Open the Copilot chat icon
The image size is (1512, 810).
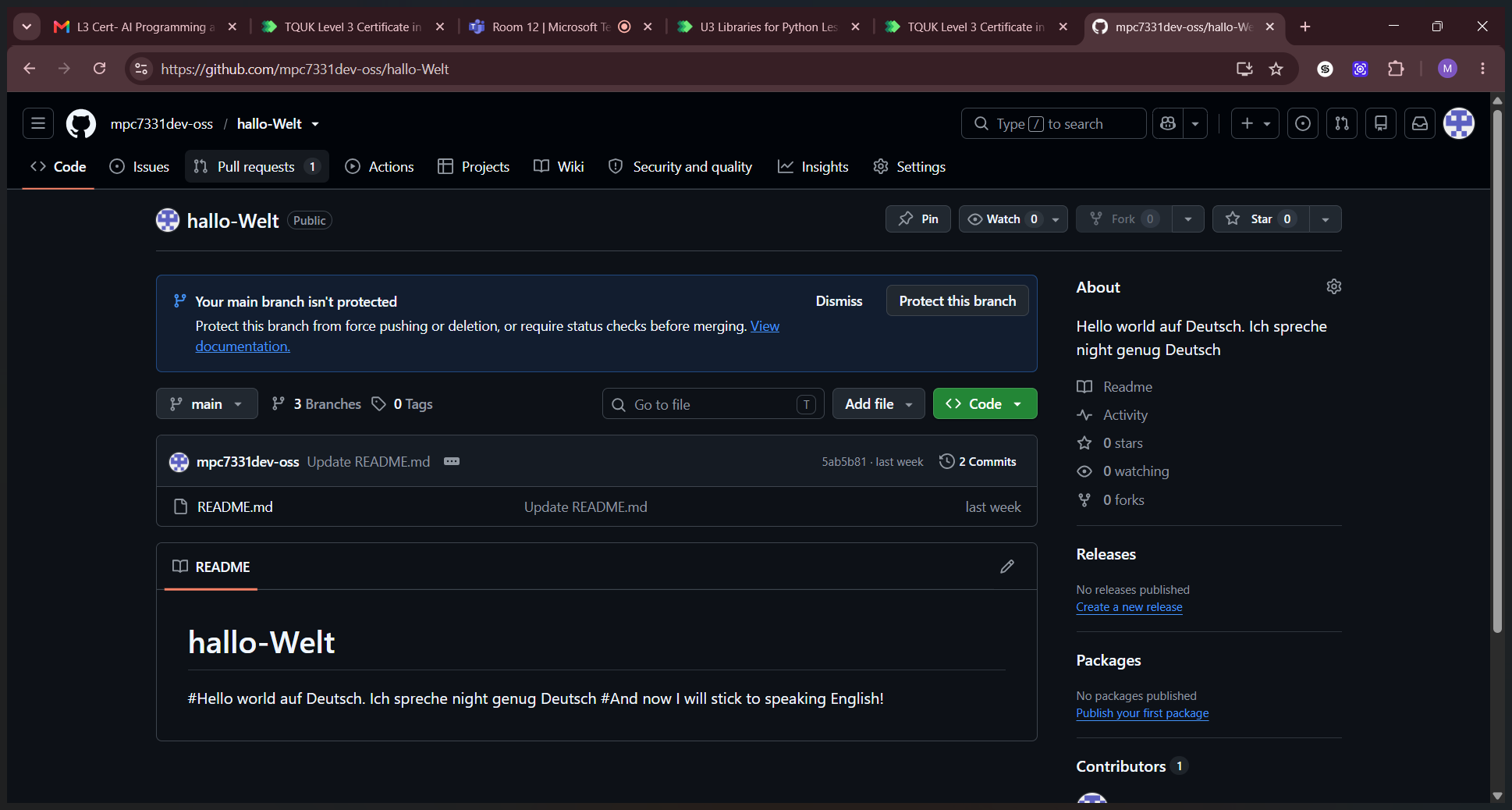1168,123
